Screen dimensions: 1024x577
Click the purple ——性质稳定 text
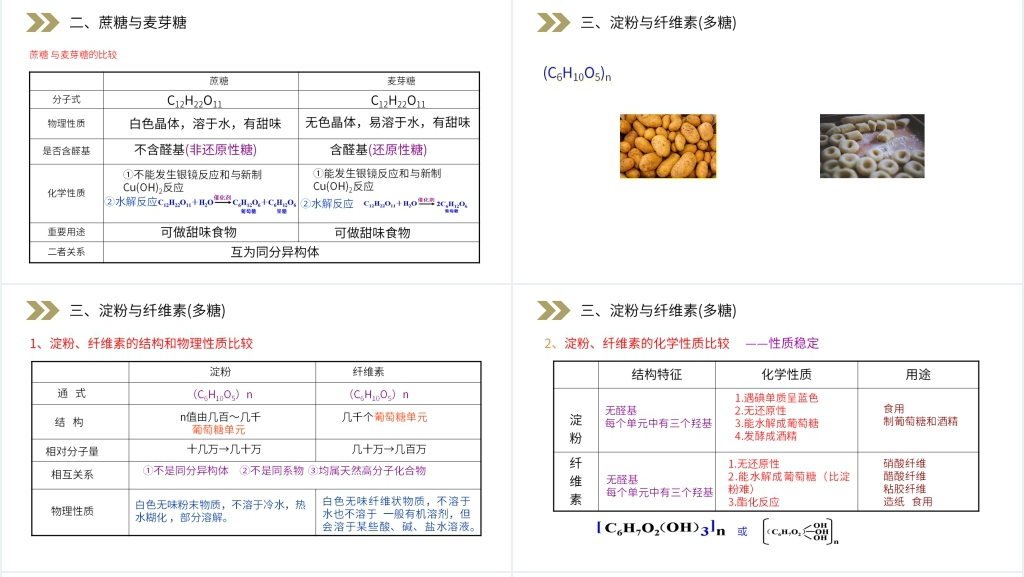point(782,343)
